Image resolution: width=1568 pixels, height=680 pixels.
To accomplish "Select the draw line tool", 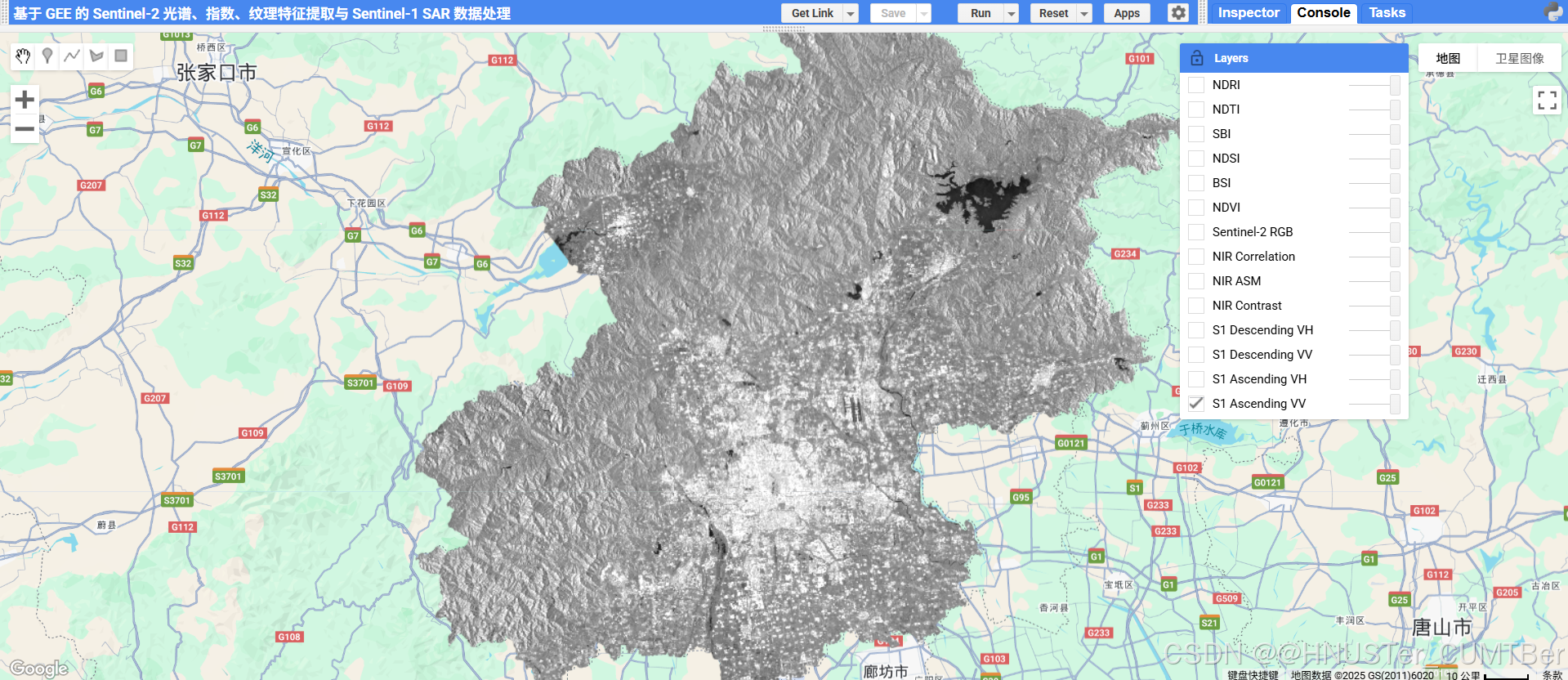I will point(72,56).
